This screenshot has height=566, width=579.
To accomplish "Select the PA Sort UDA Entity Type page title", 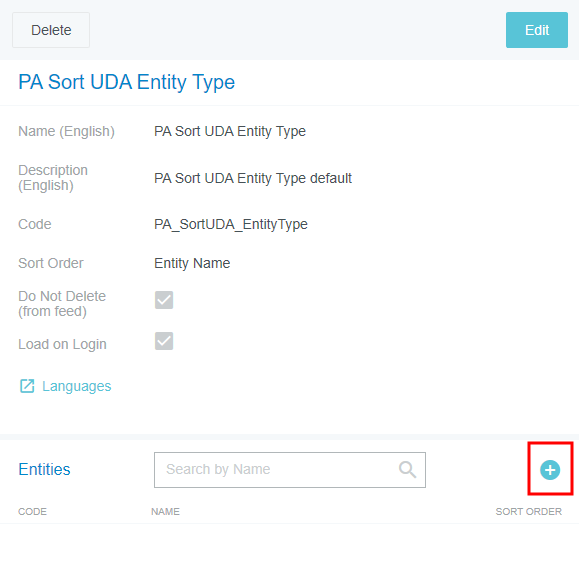I will coord(127,82).
